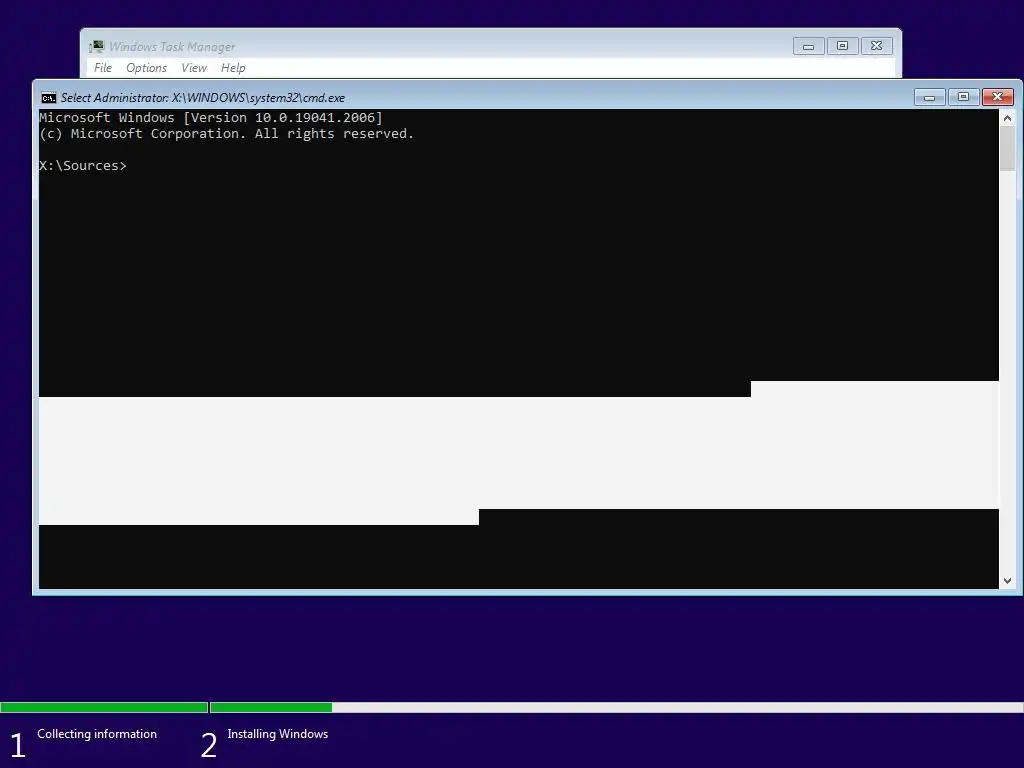Click the Windows Task Manager title text
The width and height of the screenshot is (1024, 768).
tap(172, 47)
